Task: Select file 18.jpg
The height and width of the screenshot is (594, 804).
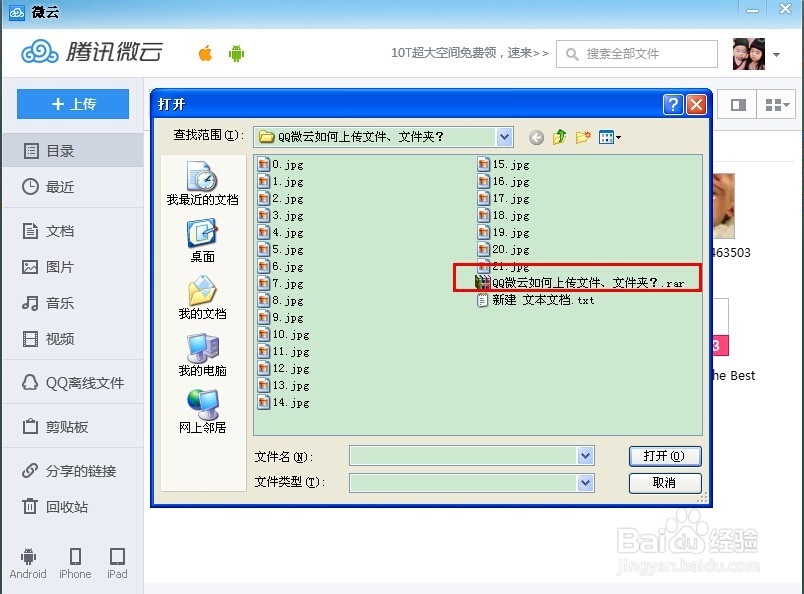Action: pyautogui.click(x=504, y=215)
